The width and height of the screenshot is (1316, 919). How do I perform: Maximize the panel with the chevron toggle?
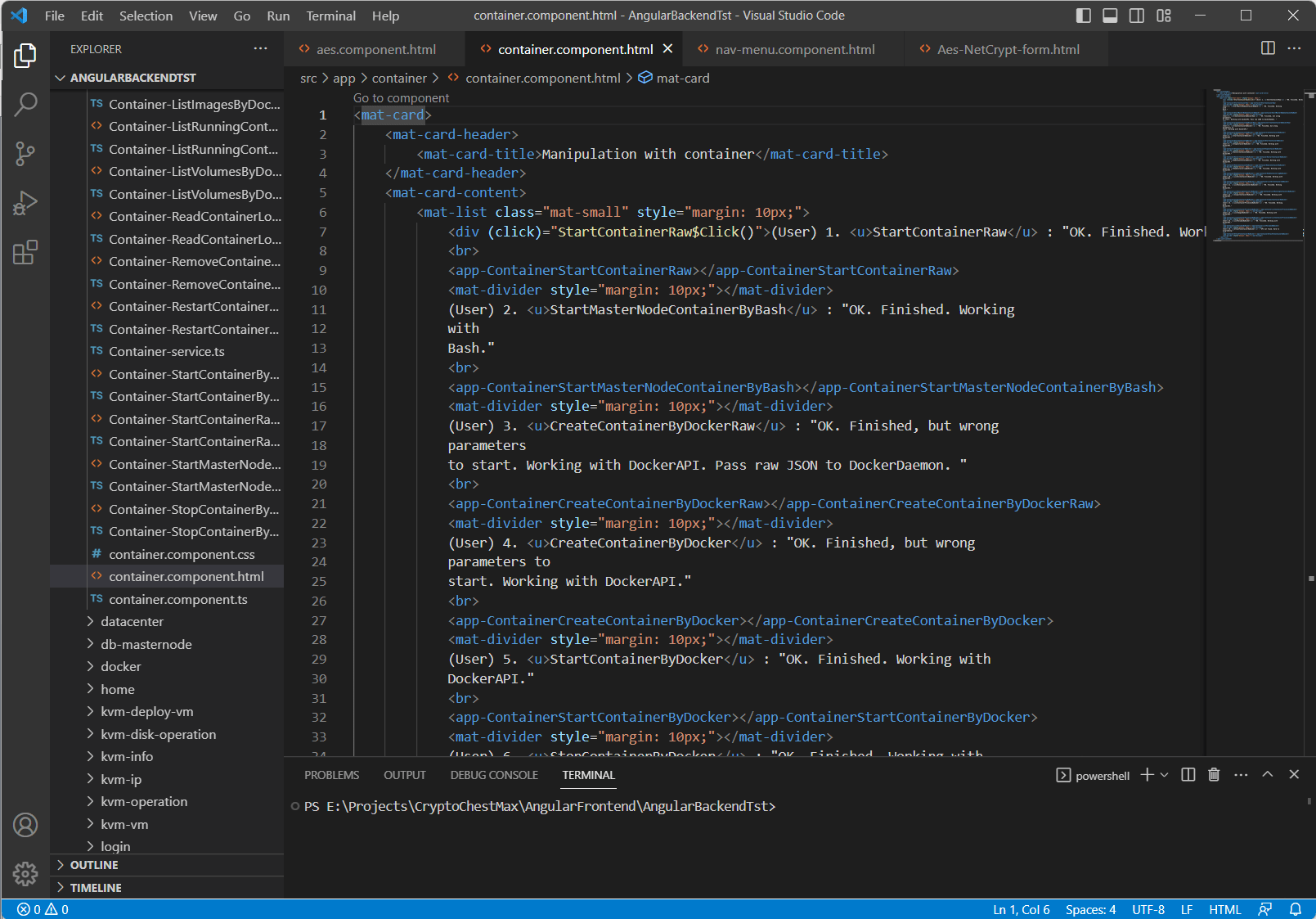tap(1268, 774)
